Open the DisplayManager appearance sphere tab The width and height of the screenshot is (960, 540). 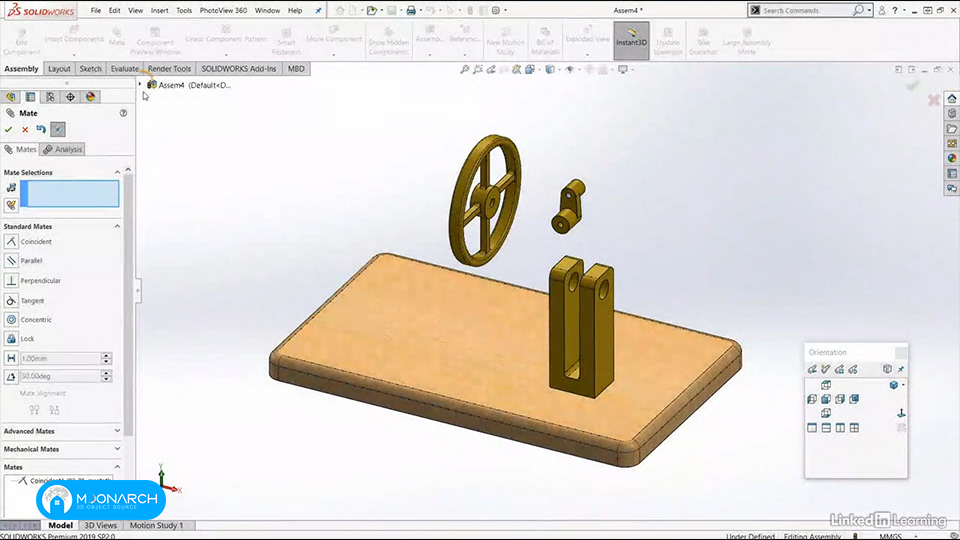click(90, 97)
